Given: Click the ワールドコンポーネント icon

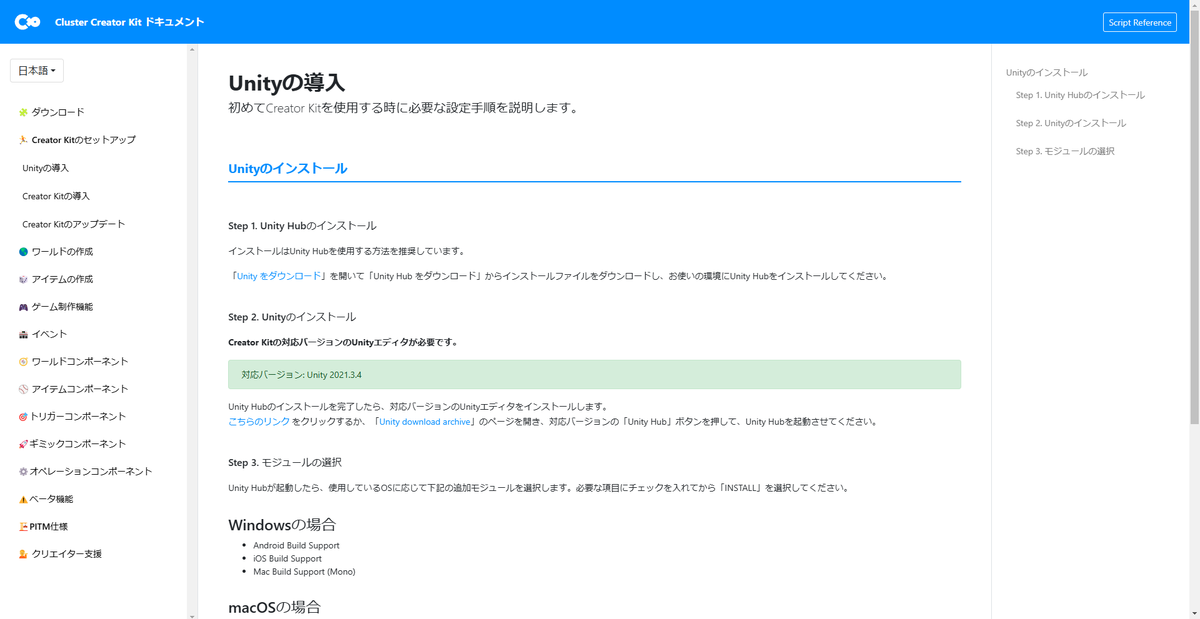Looking at the screenshot, I should tap(23, 362).
